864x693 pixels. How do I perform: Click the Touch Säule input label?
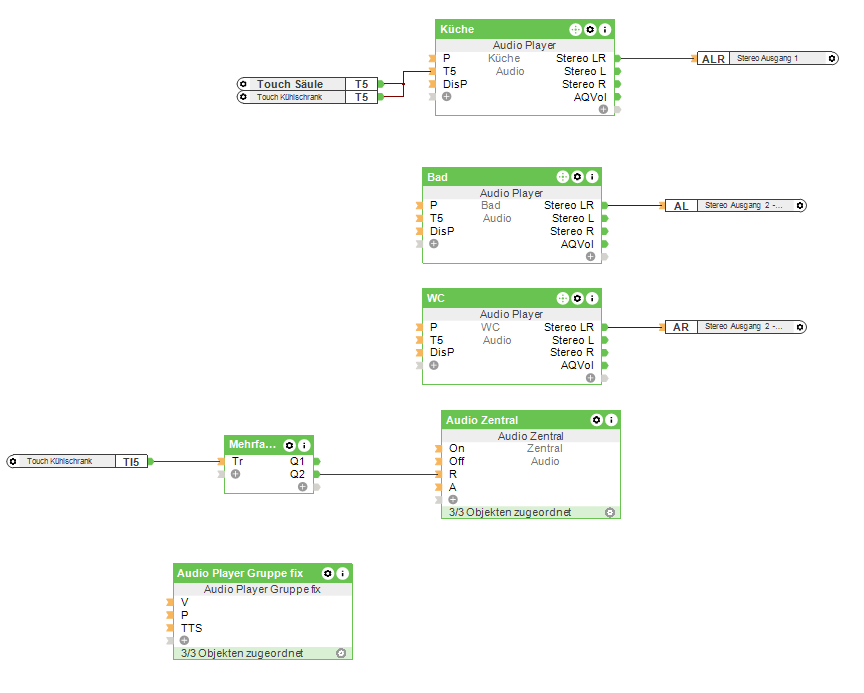tap(290, 84)
